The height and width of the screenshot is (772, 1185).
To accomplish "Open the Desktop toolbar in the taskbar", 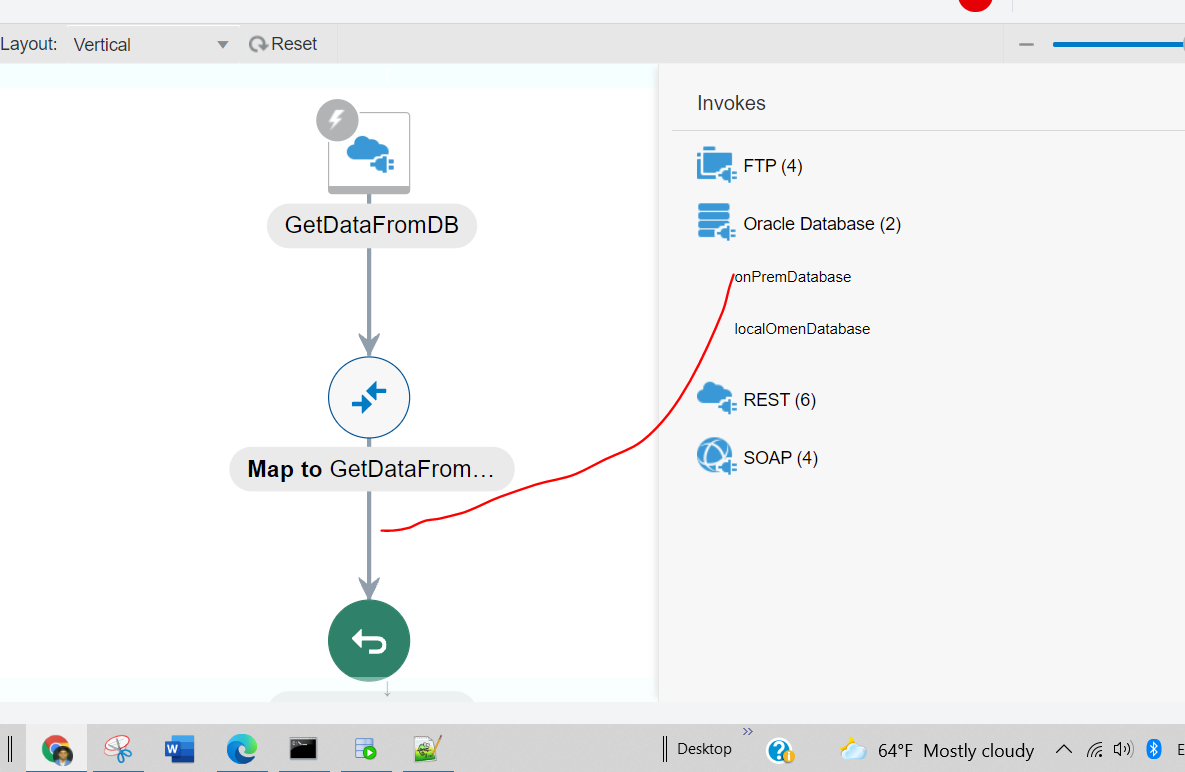I will [704, 749].
